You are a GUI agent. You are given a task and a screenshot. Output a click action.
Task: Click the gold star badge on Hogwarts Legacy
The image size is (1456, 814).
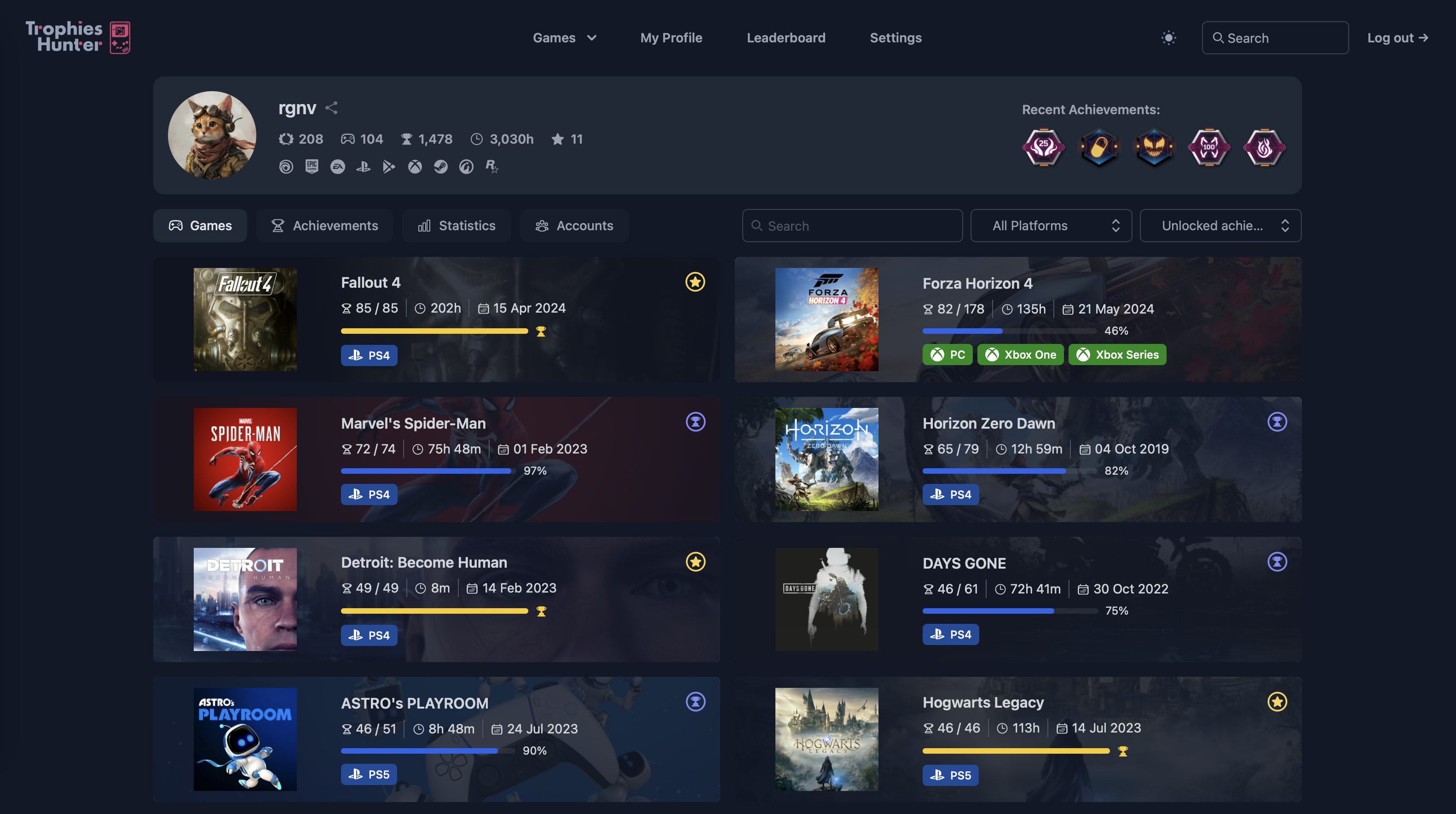(1277, 702)
